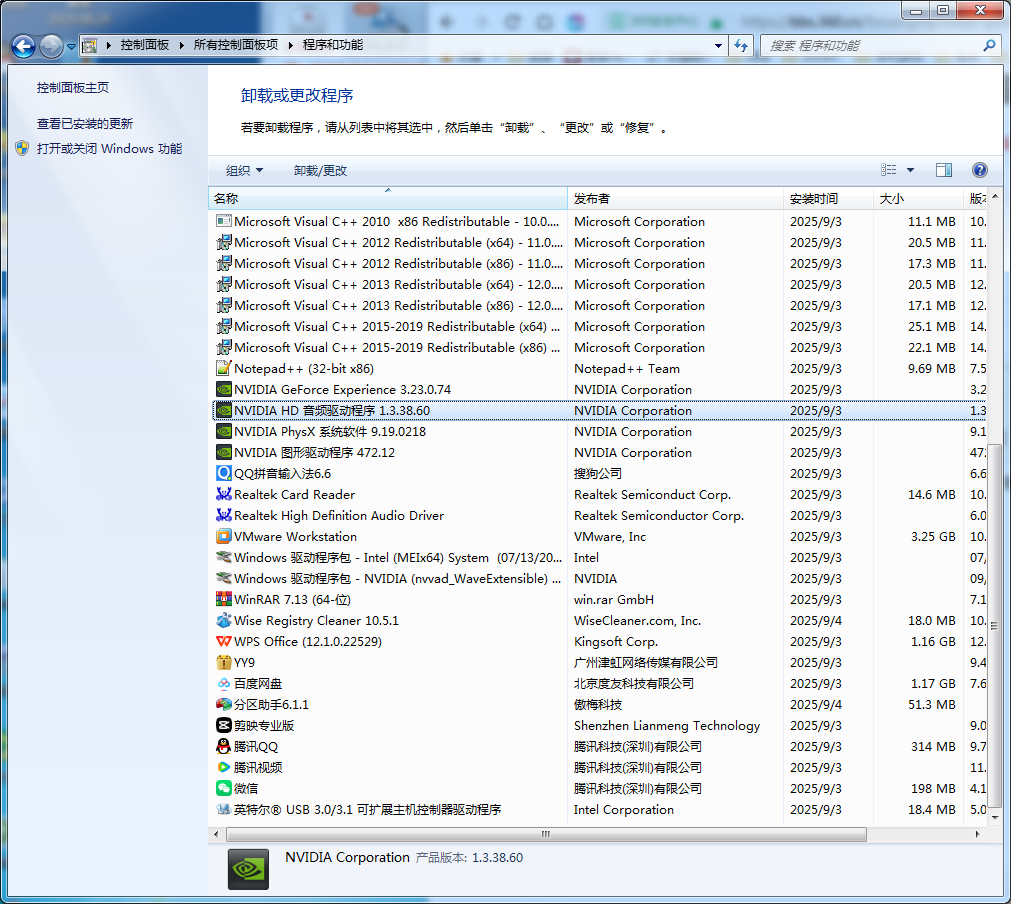Open 打开或关闭 Windows 功能 link

click(109, 149)
